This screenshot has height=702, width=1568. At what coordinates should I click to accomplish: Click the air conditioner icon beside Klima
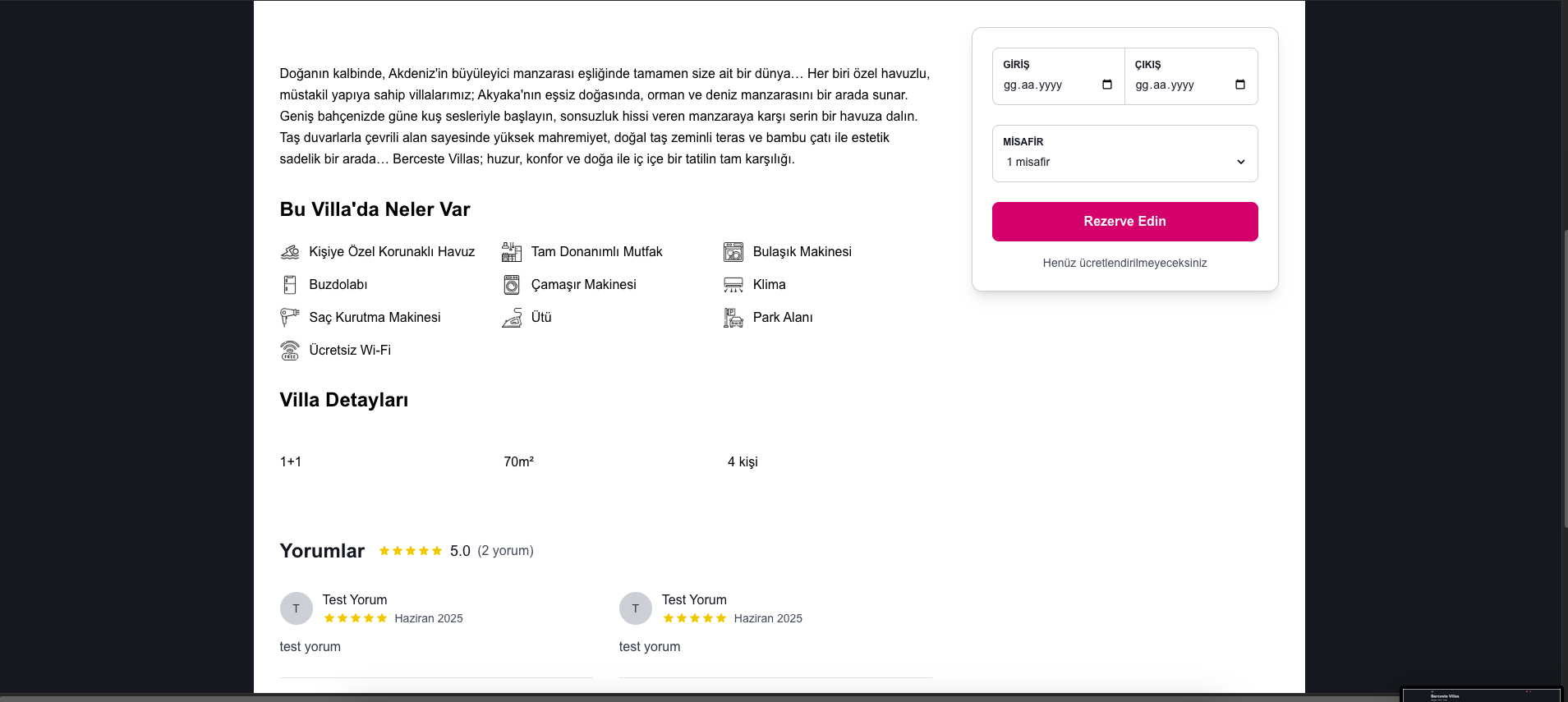coord(733,285)
